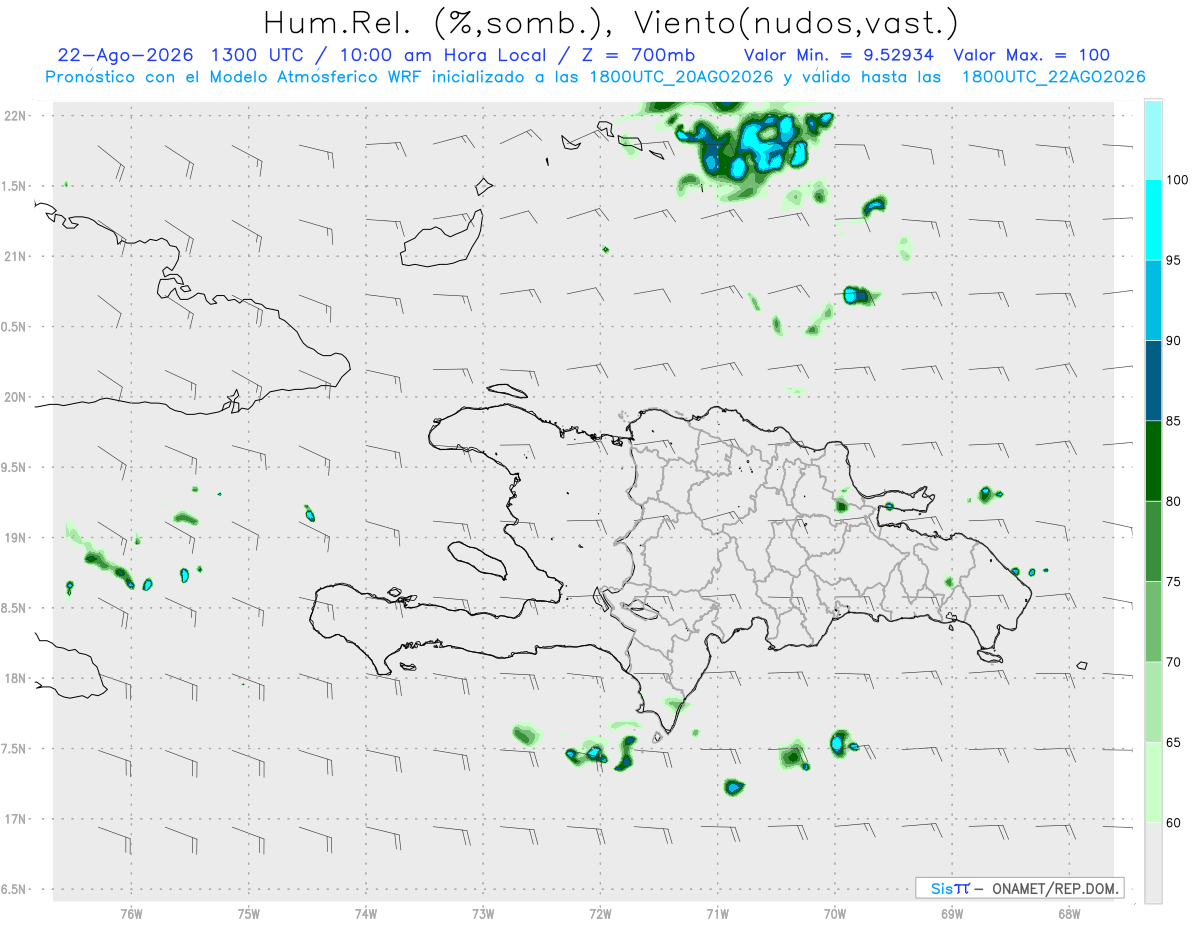
Task: Click the '73W' longitude label
Action: (483, 913)
